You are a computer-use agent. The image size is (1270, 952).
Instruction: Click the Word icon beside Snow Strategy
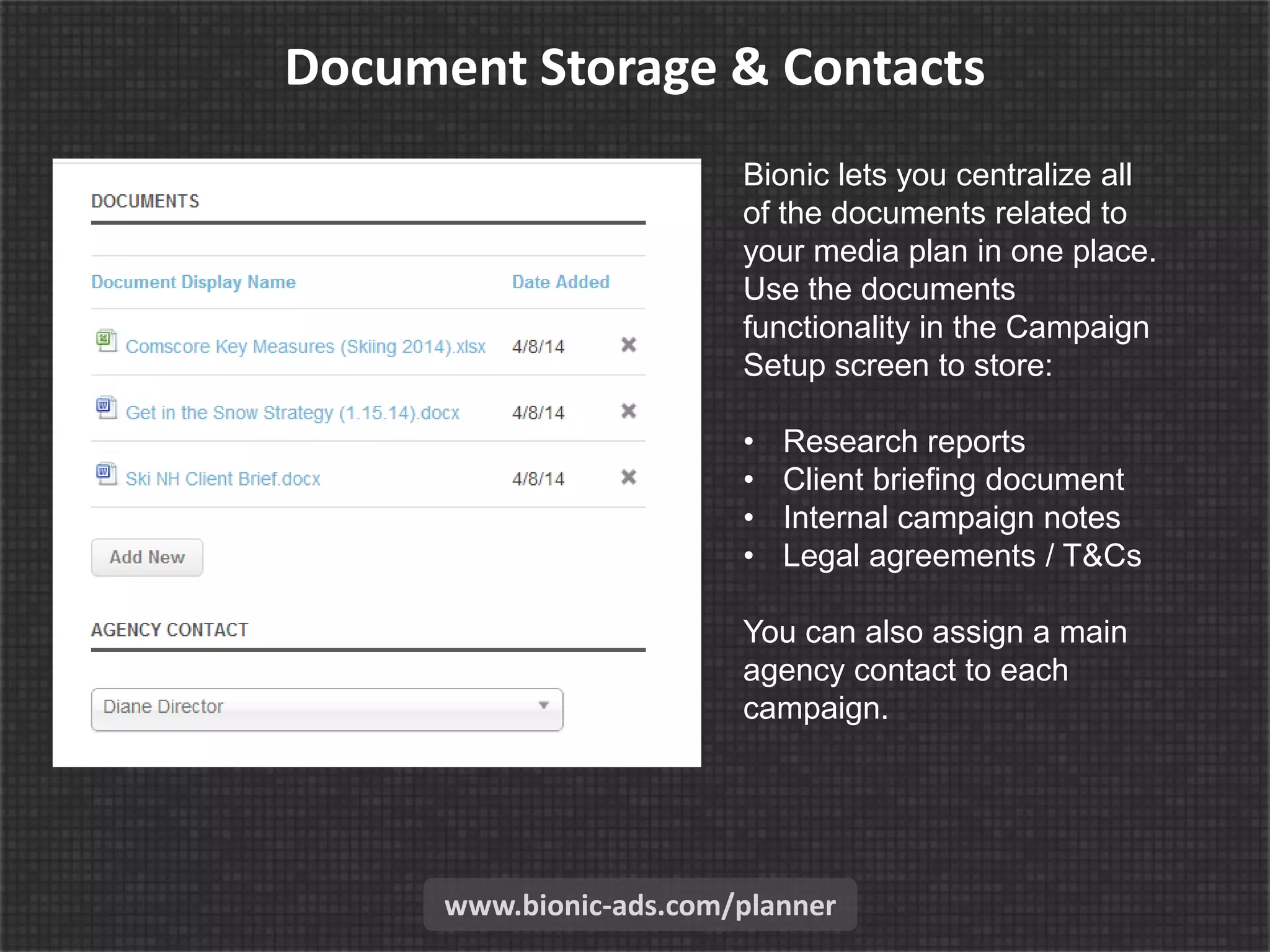(106, 408)
